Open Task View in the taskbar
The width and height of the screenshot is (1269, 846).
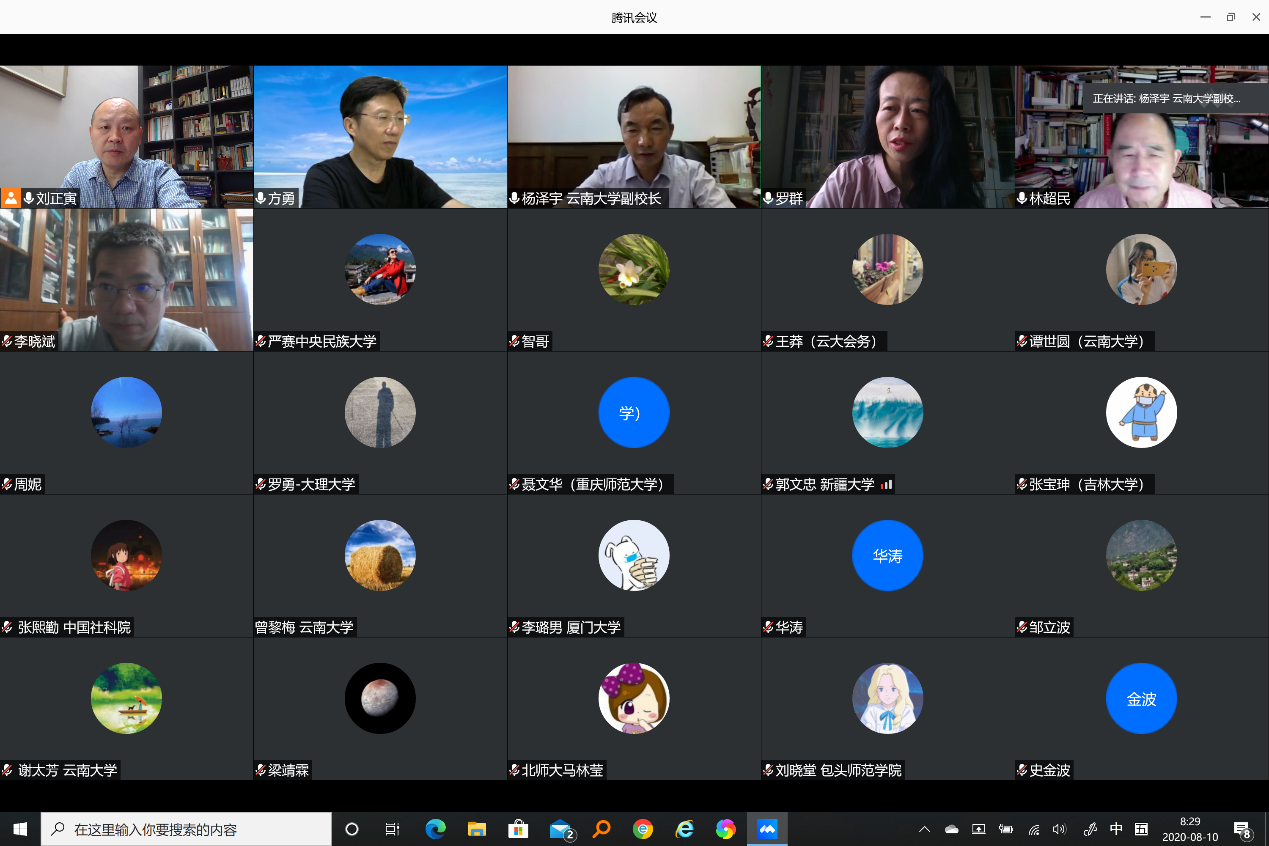(393, 829)
